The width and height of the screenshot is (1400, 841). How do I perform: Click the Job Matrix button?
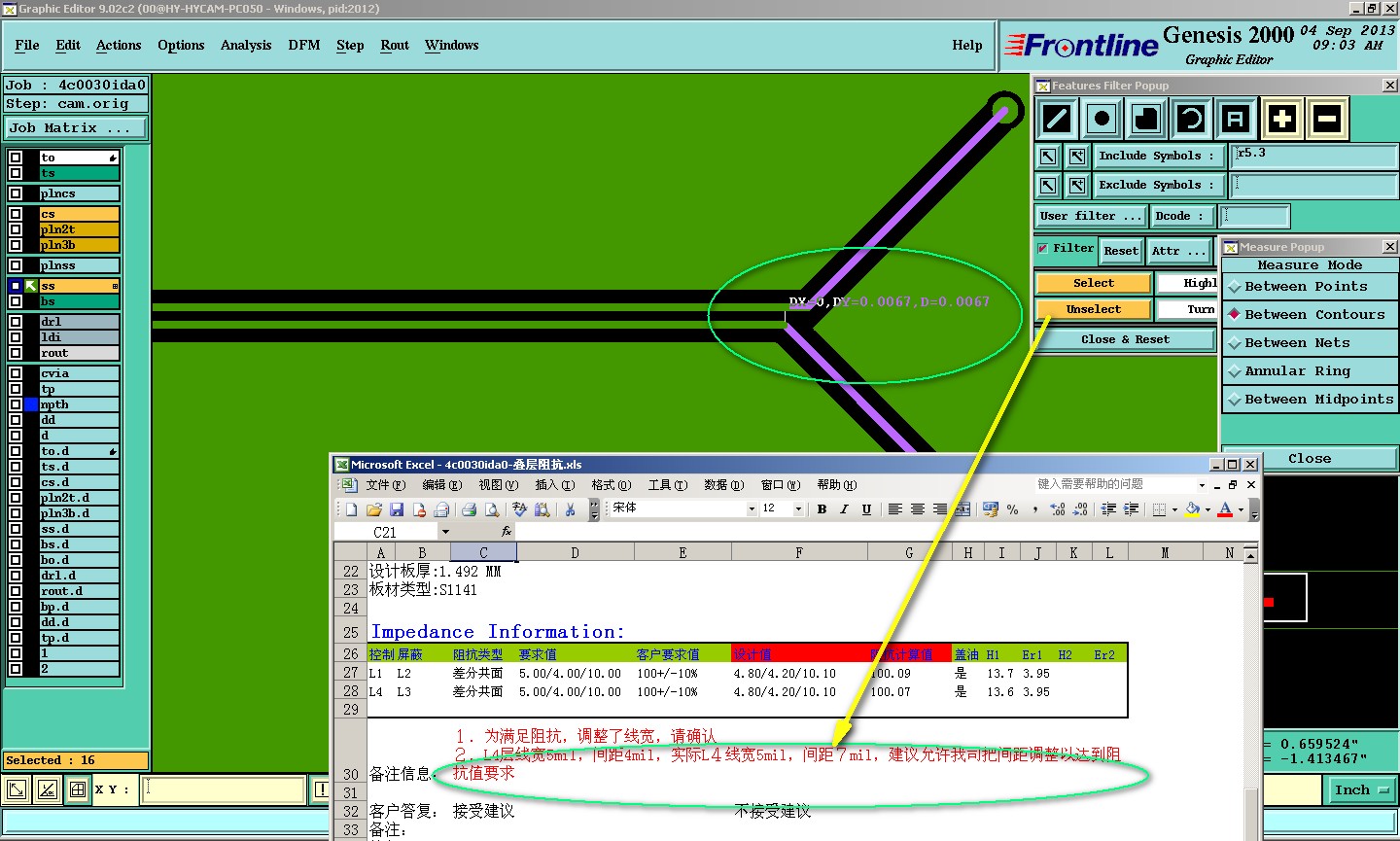pos(76,128)
